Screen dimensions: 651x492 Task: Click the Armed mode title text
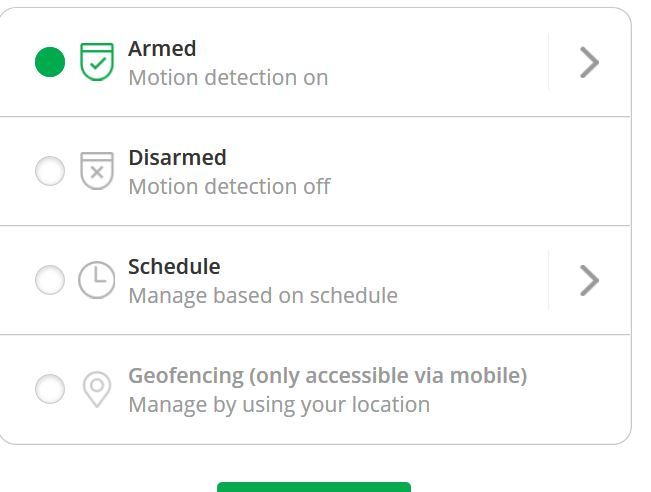pos(162,49)
